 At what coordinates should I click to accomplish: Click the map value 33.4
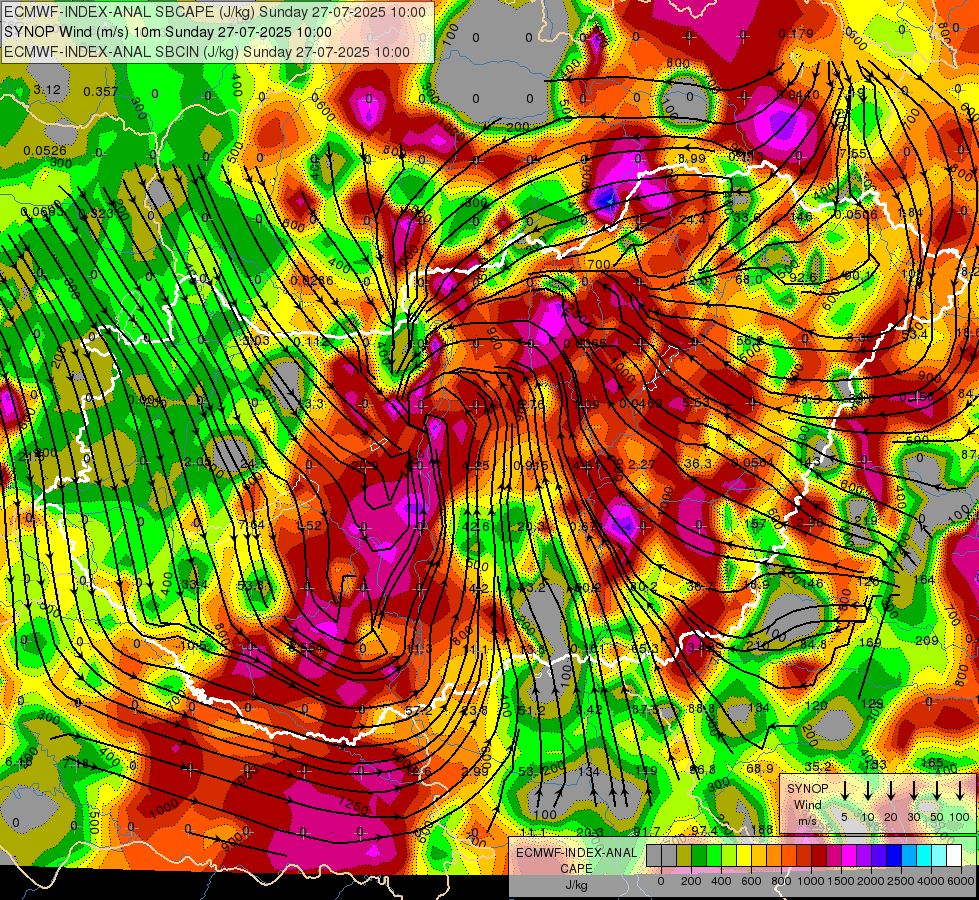[195, 585]
